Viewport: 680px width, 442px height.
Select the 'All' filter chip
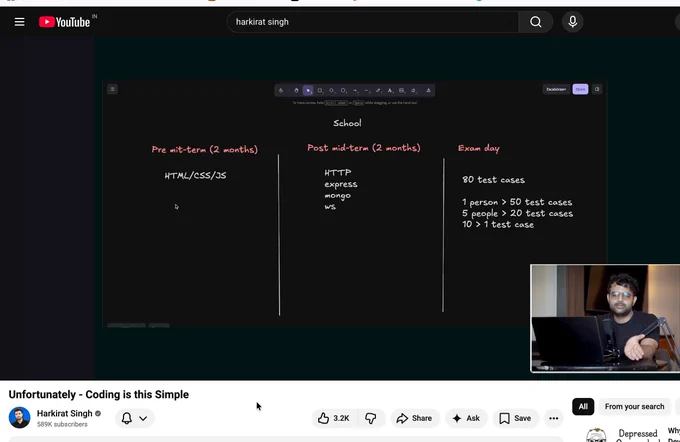point(583,406)
